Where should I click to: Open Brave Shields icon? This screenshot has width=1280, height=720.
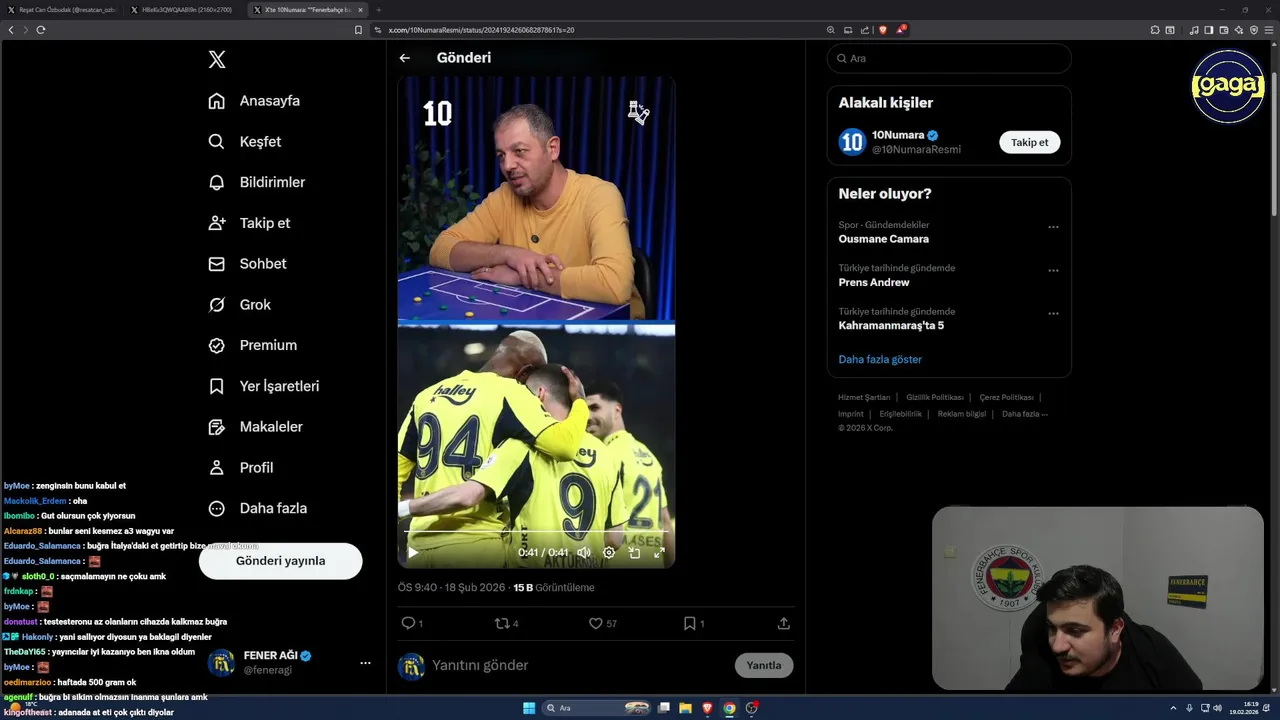point(883,30)
